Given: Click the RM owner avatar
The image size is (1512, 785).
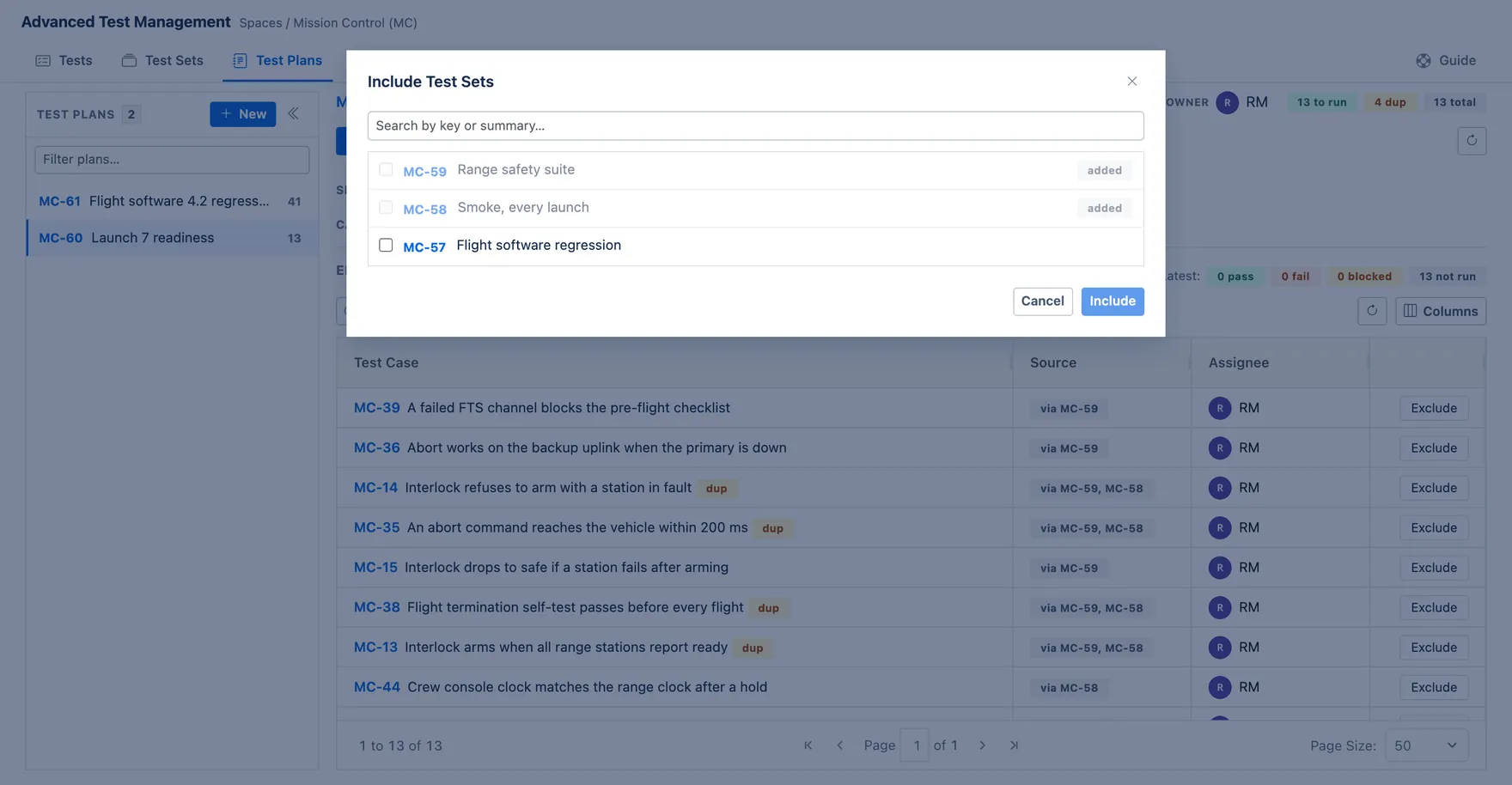Looking at the screenshot, I should click(x=1227, y=102).
